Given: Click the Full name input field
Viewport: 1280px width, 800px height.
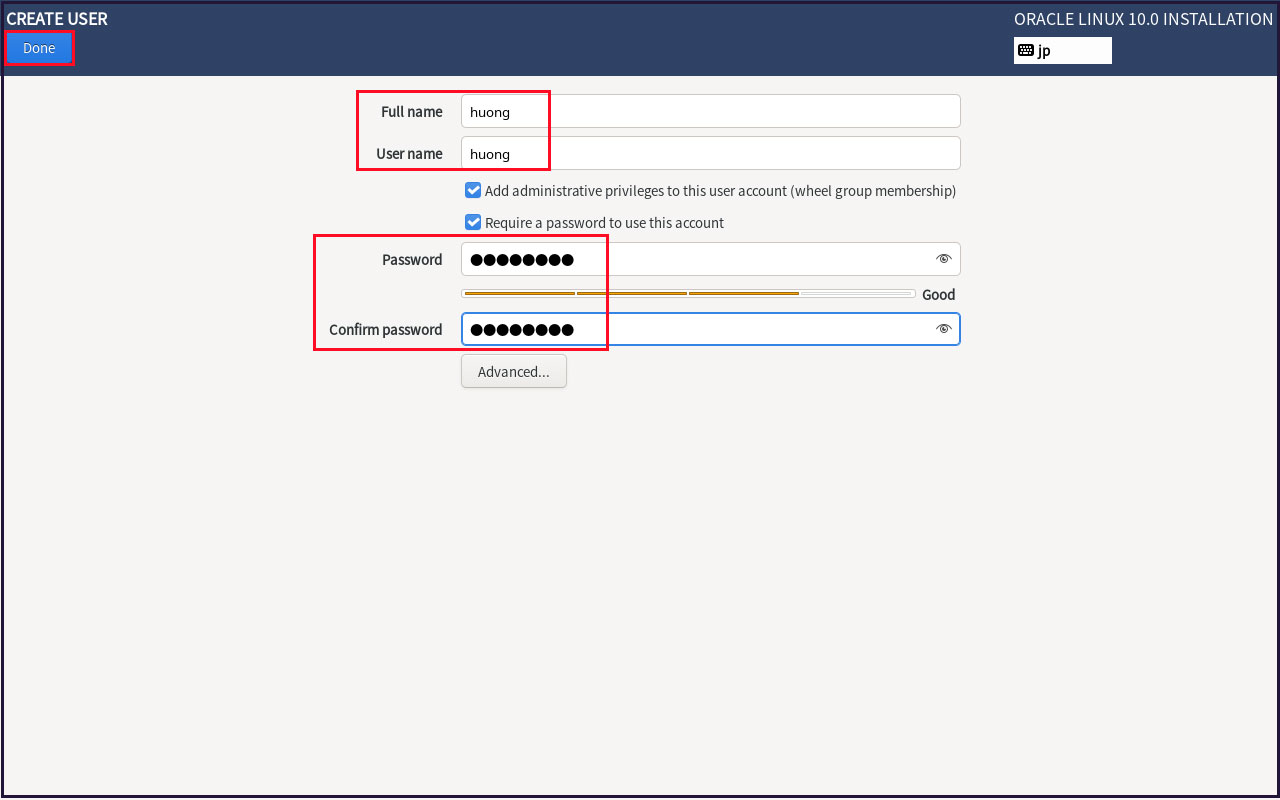Looking at the screenshot, I should pos(711,112).
